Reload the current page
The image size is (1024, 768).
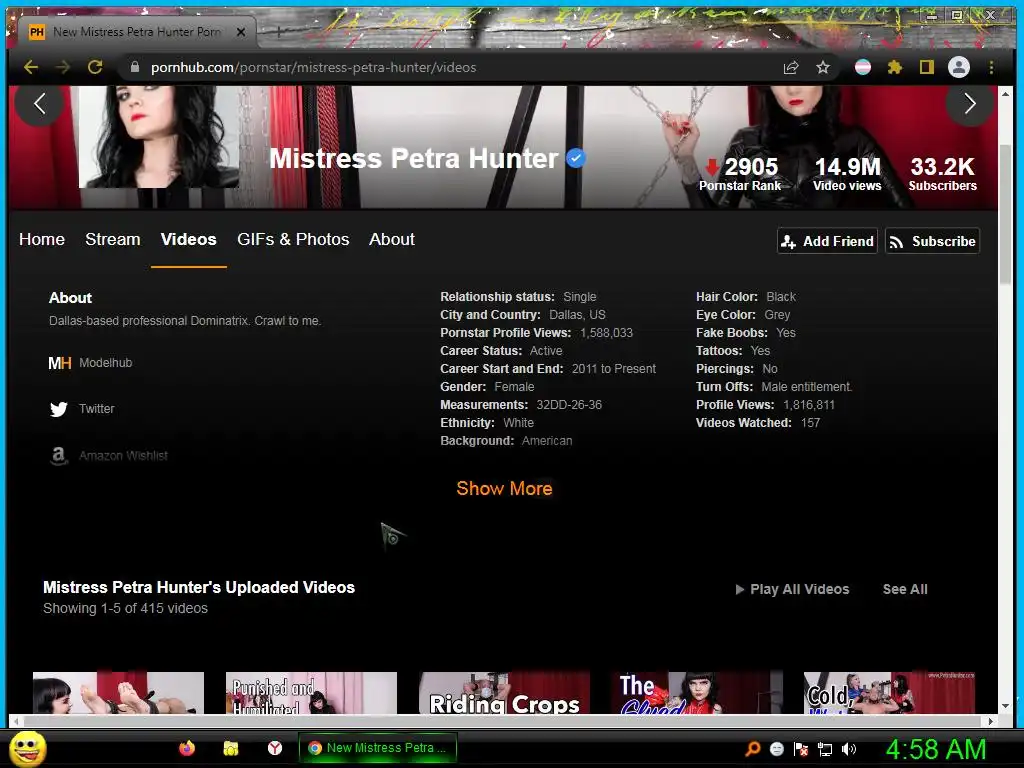95,67
